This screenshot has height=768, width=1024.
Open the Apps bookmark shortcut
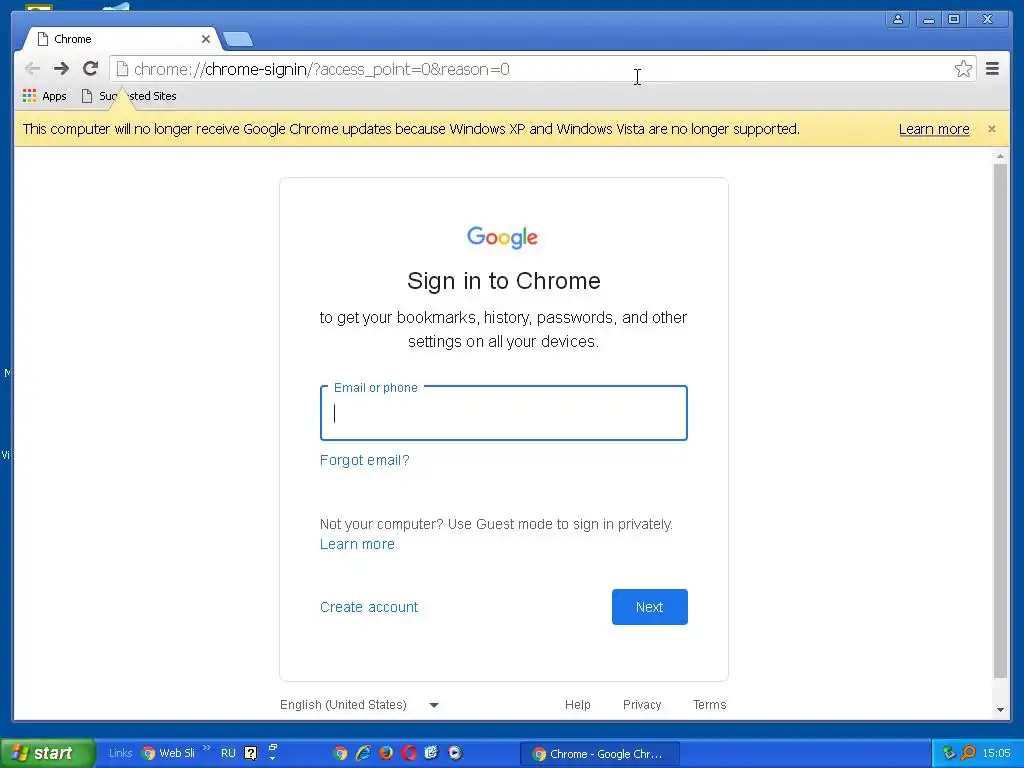click(x=44, y=96)
